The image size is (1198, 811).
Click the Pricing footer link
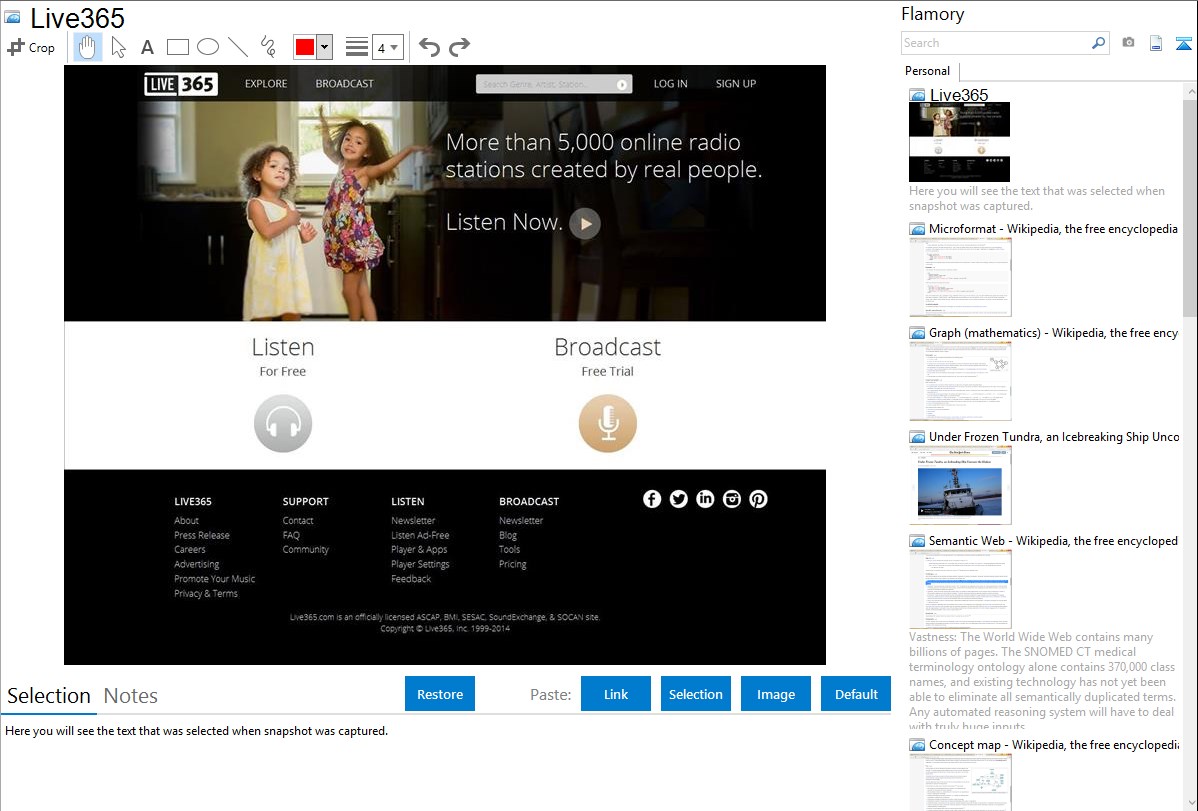click(x=513, y=564)
